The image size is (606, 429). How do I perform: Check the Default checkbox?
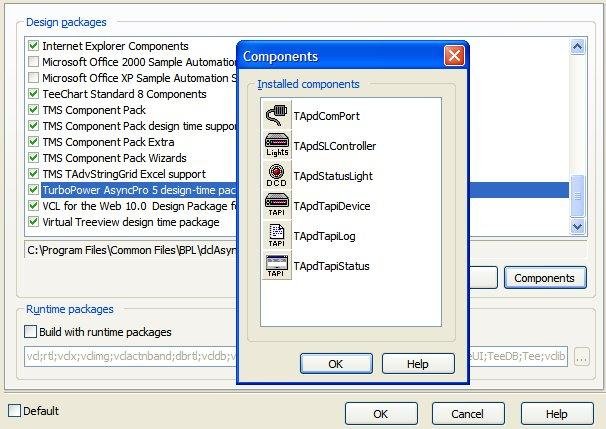14,410
